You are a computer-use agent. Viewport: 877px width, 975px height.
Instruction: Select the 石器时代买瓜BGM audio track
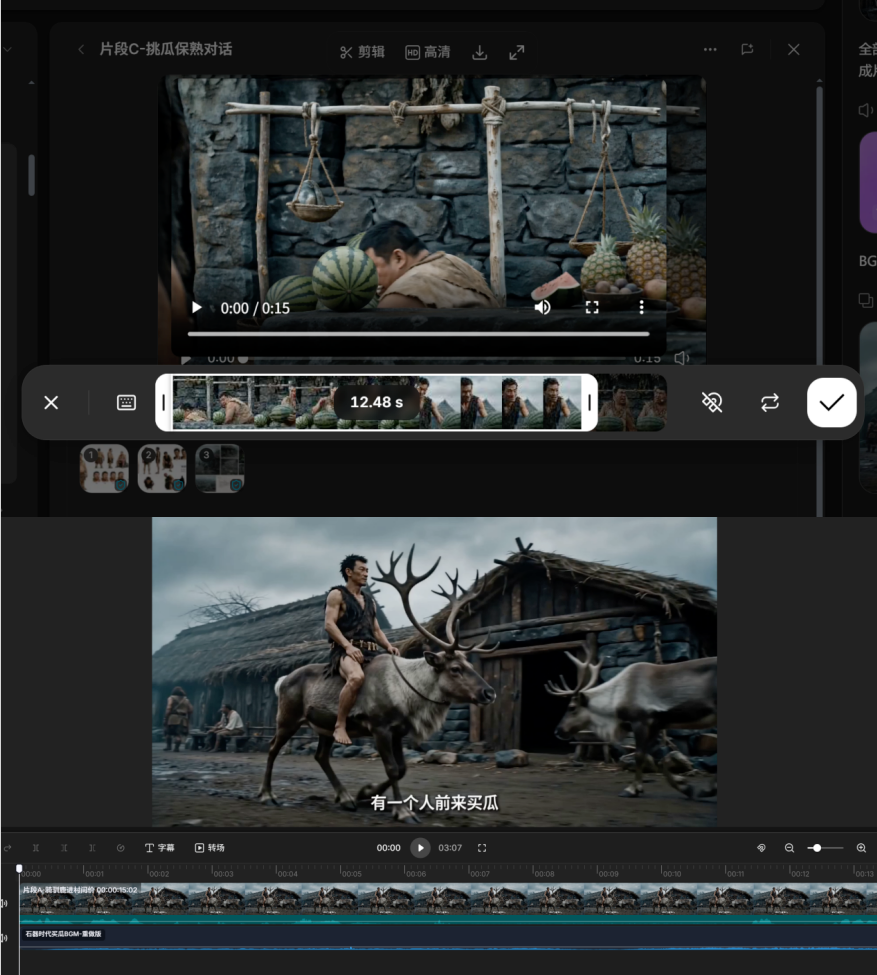tap(448, 937)
